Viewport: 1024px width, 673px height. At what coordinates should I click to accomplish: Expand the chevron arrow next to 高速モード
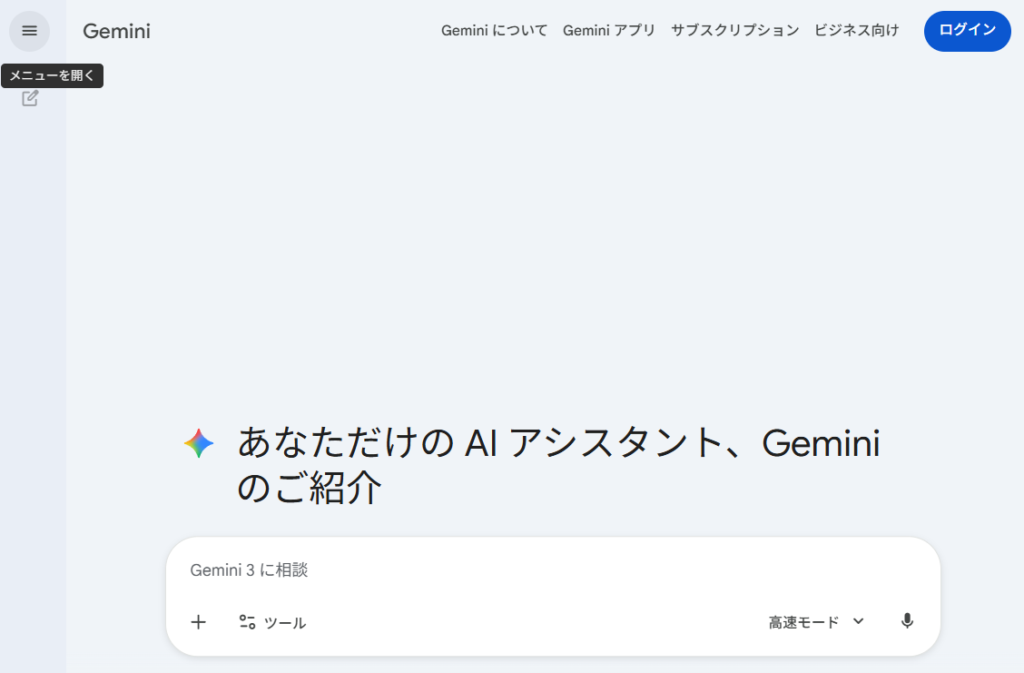coord(858,621)
